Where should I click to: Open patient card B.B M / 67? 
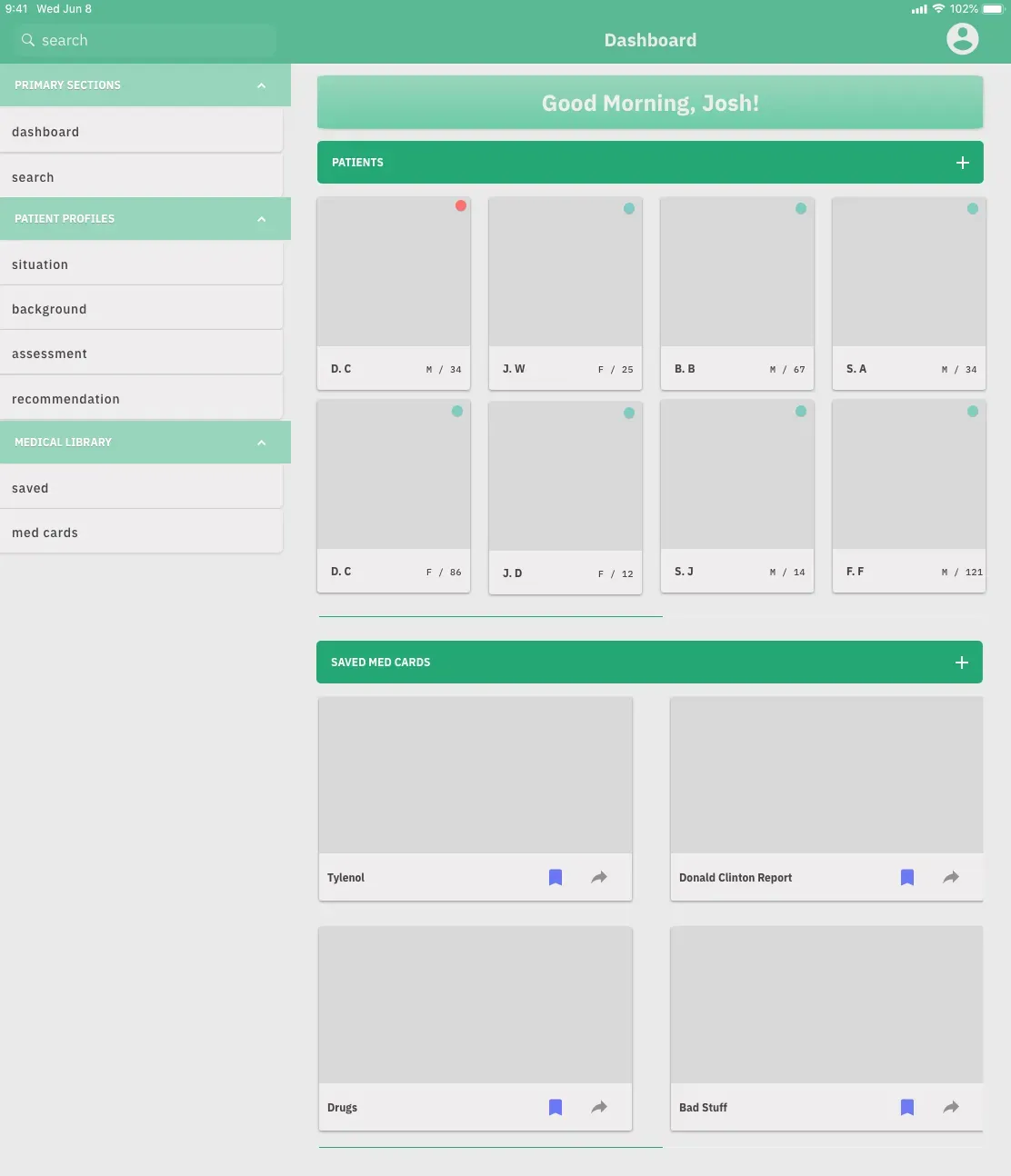click(737, 294)
